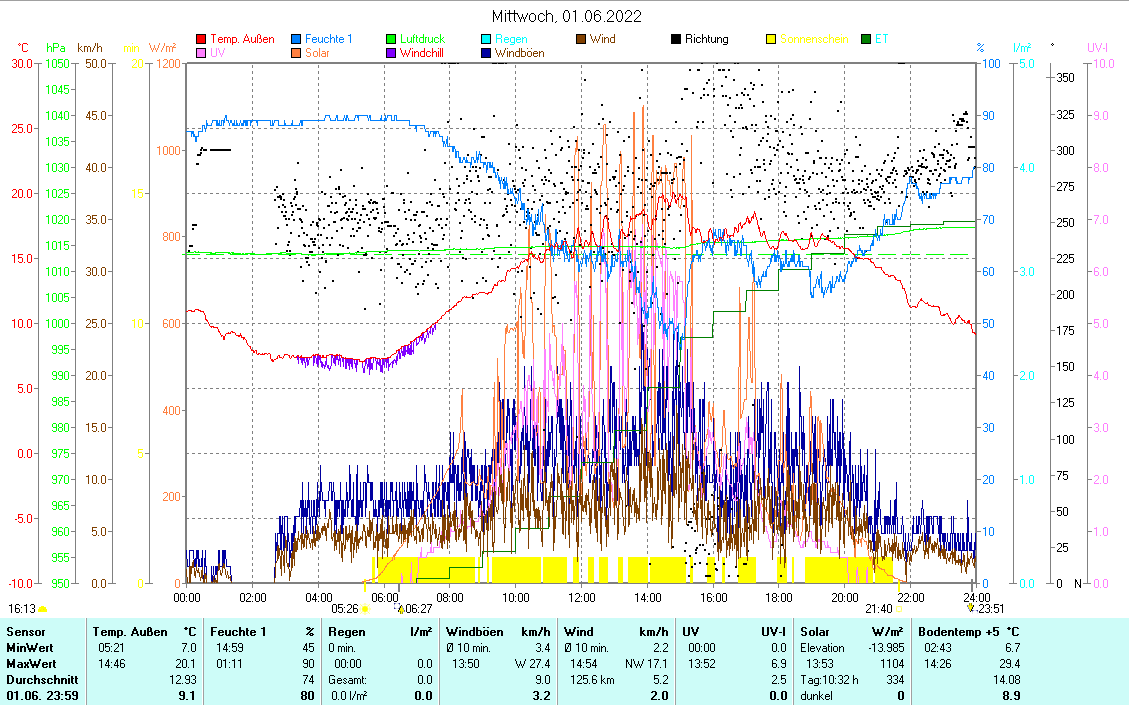Click the brown Wind legend square
1129x705 pixels.
pos(581,40)
